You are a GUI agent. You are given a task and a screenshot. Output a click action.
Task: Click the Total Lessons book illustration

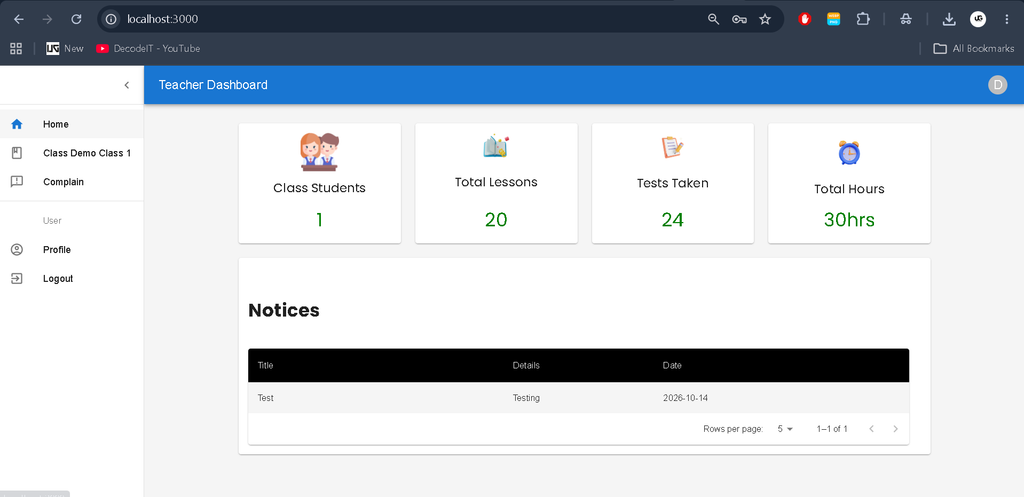(496, 146)
